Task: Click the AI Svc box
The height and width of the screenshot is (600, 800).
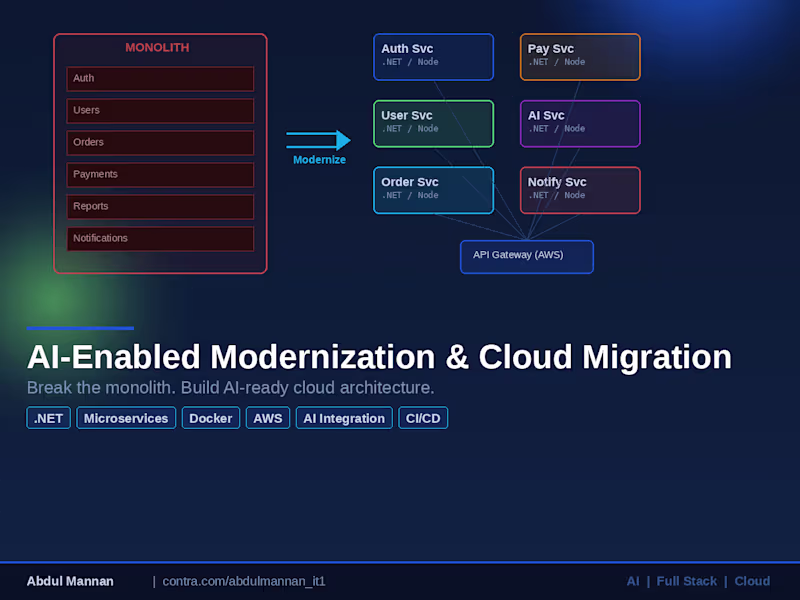Action: pyautogui.click(x=580, y=124)
